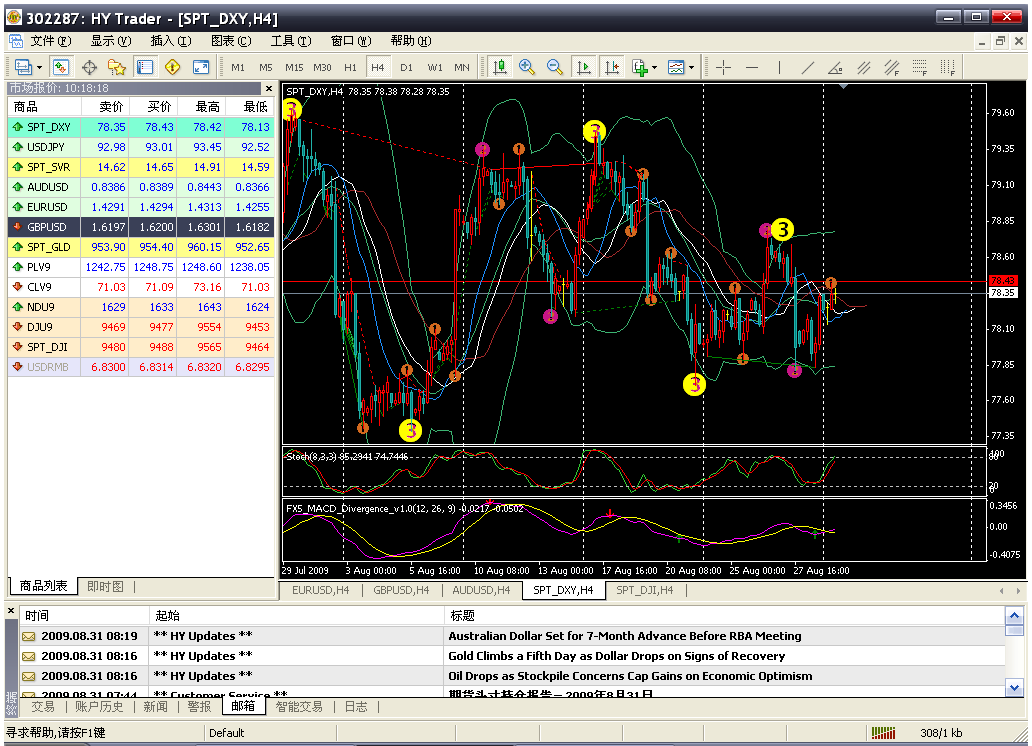Image resolution: width=1032 pixels, height=746 pixels.
Task: Open the 插入 (Insert) menu
Action: (171, 41)
